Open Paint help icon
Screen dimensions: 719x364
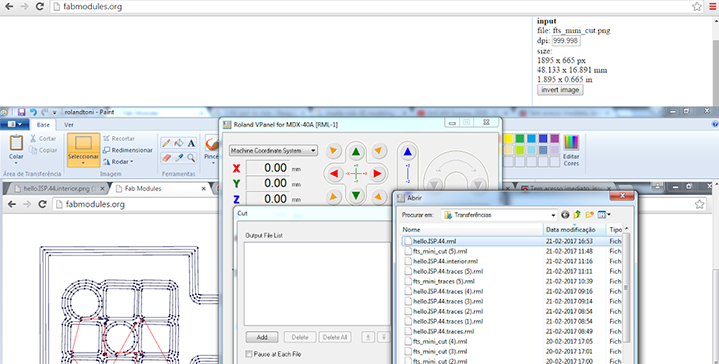714,124
